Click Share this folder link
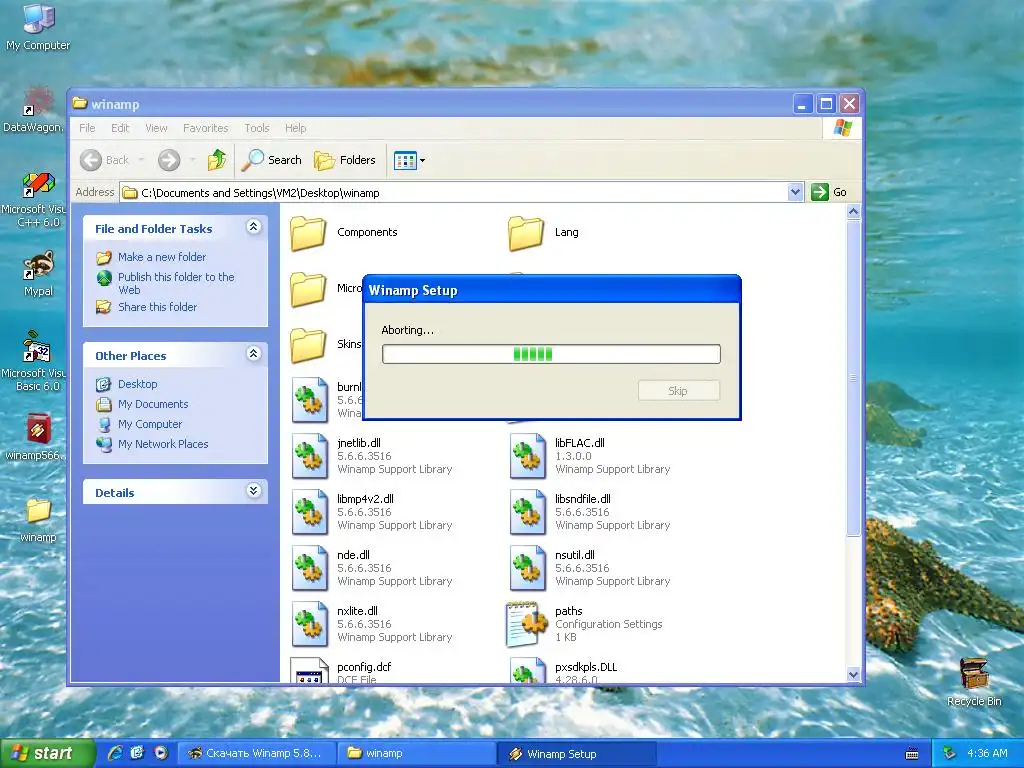This screenshot has width=1024, height=768. [x=157, y=307]
